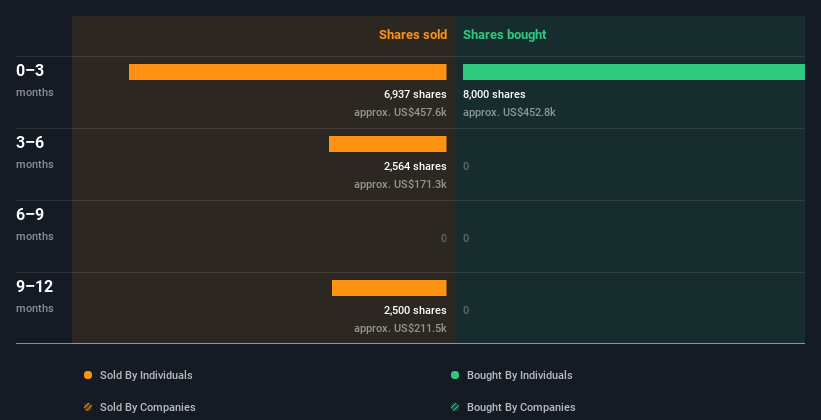Click green Bought By Individuals legend dot
Screen dimensions: 821x420
[x=455, y=375]
